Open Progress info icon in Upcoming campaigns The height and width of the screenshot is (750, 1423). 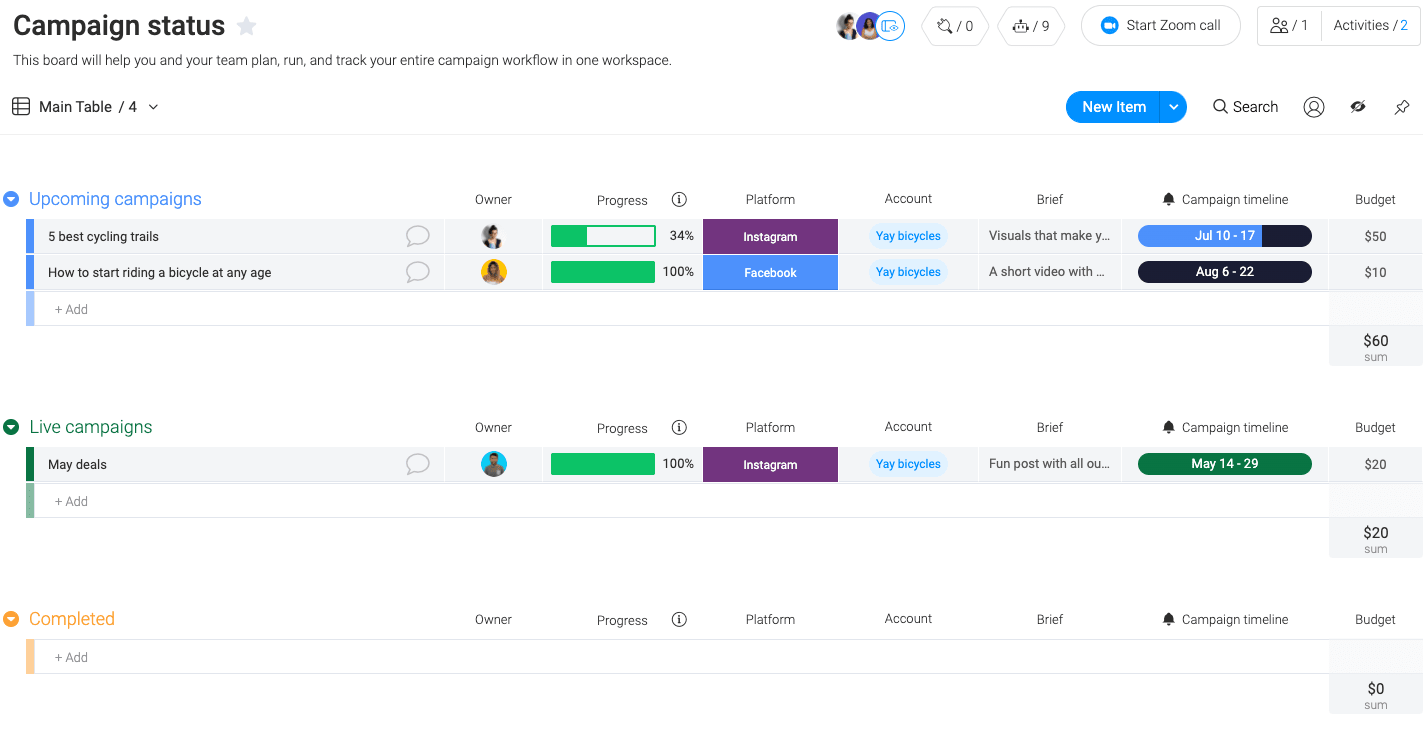[679, 199]
